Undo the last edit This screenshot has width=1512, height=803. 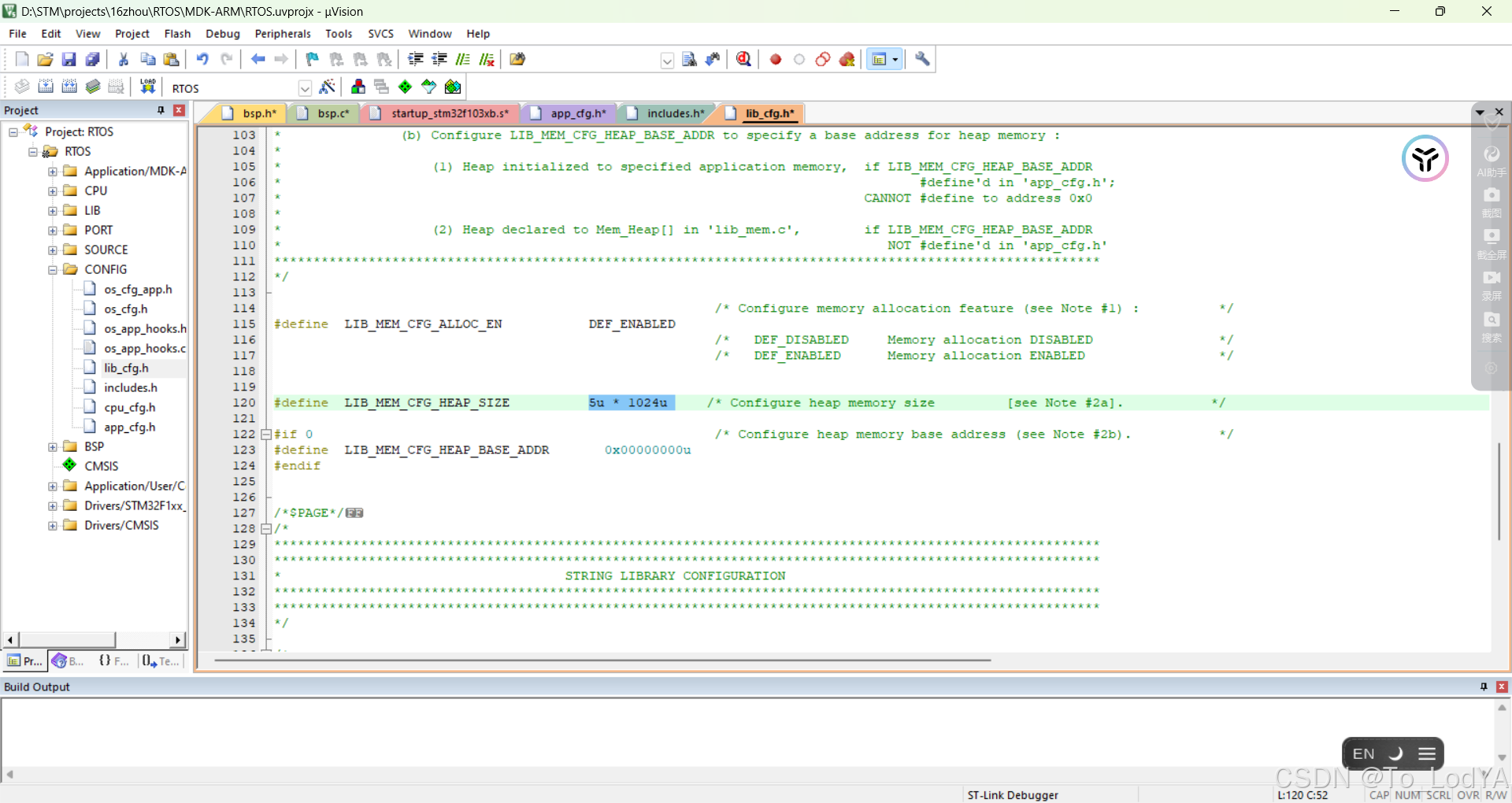202,59
